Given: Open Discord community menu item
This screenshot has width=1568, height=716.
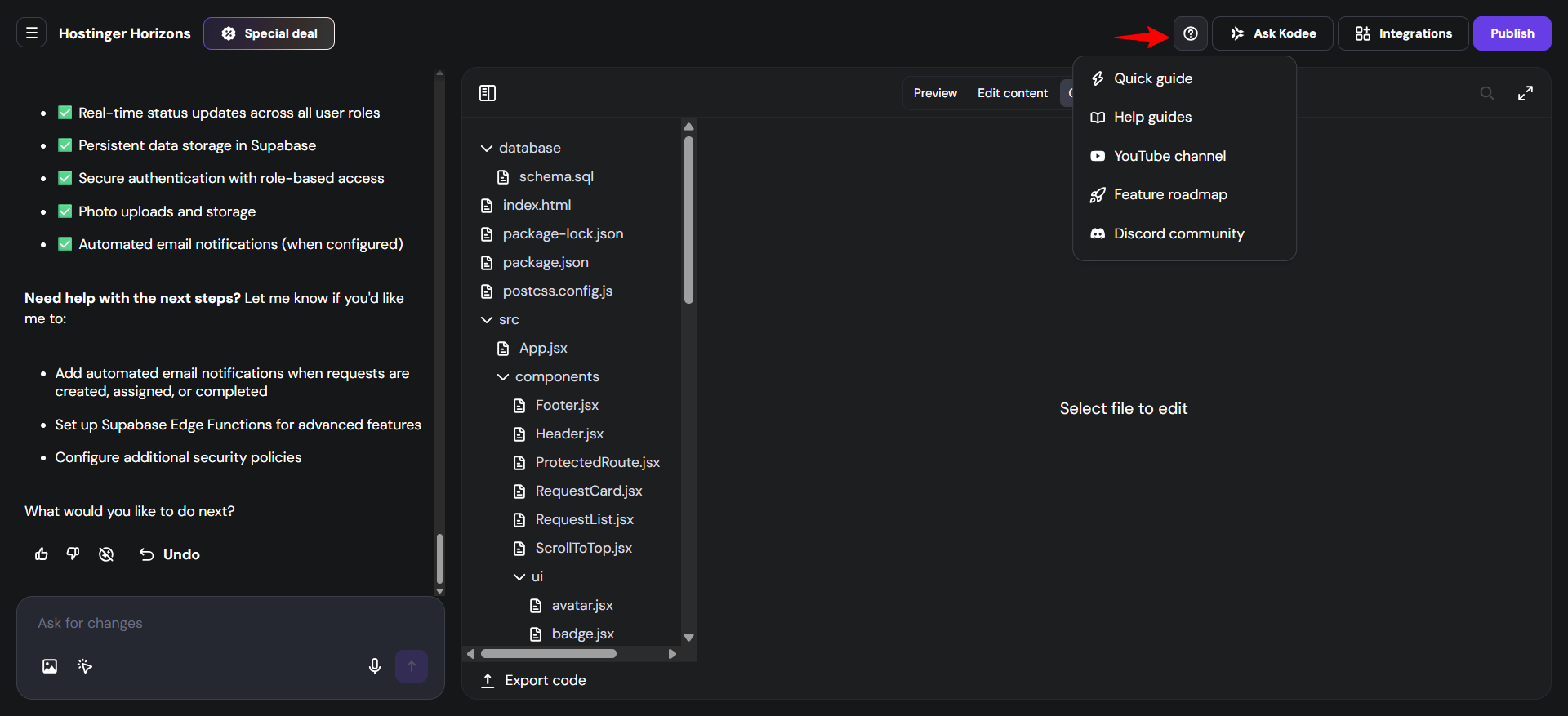Looking at the screenshot, I should (x=1184, y=233).
